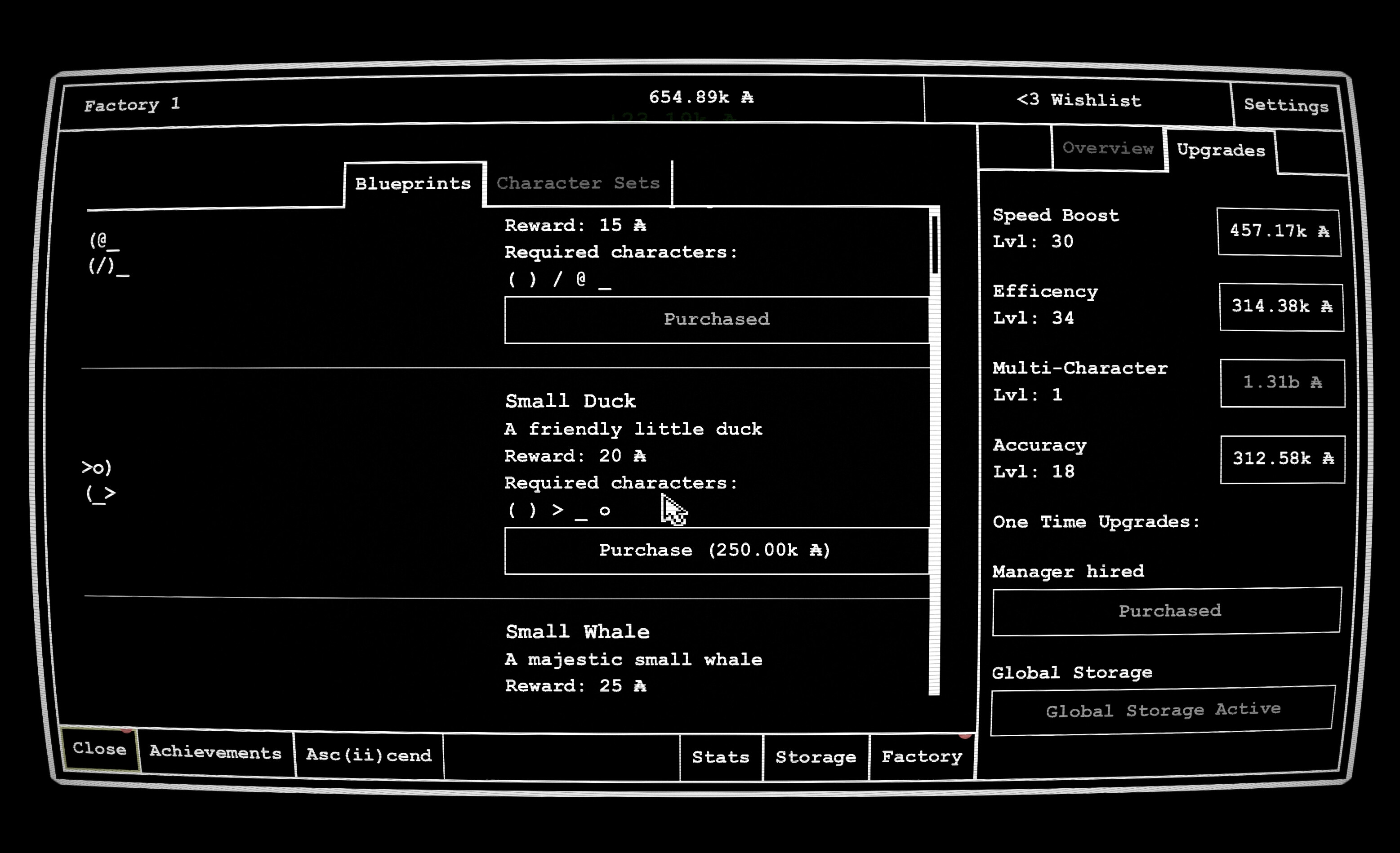
Task: Open the Stats panel
Action: coord(720,757)
